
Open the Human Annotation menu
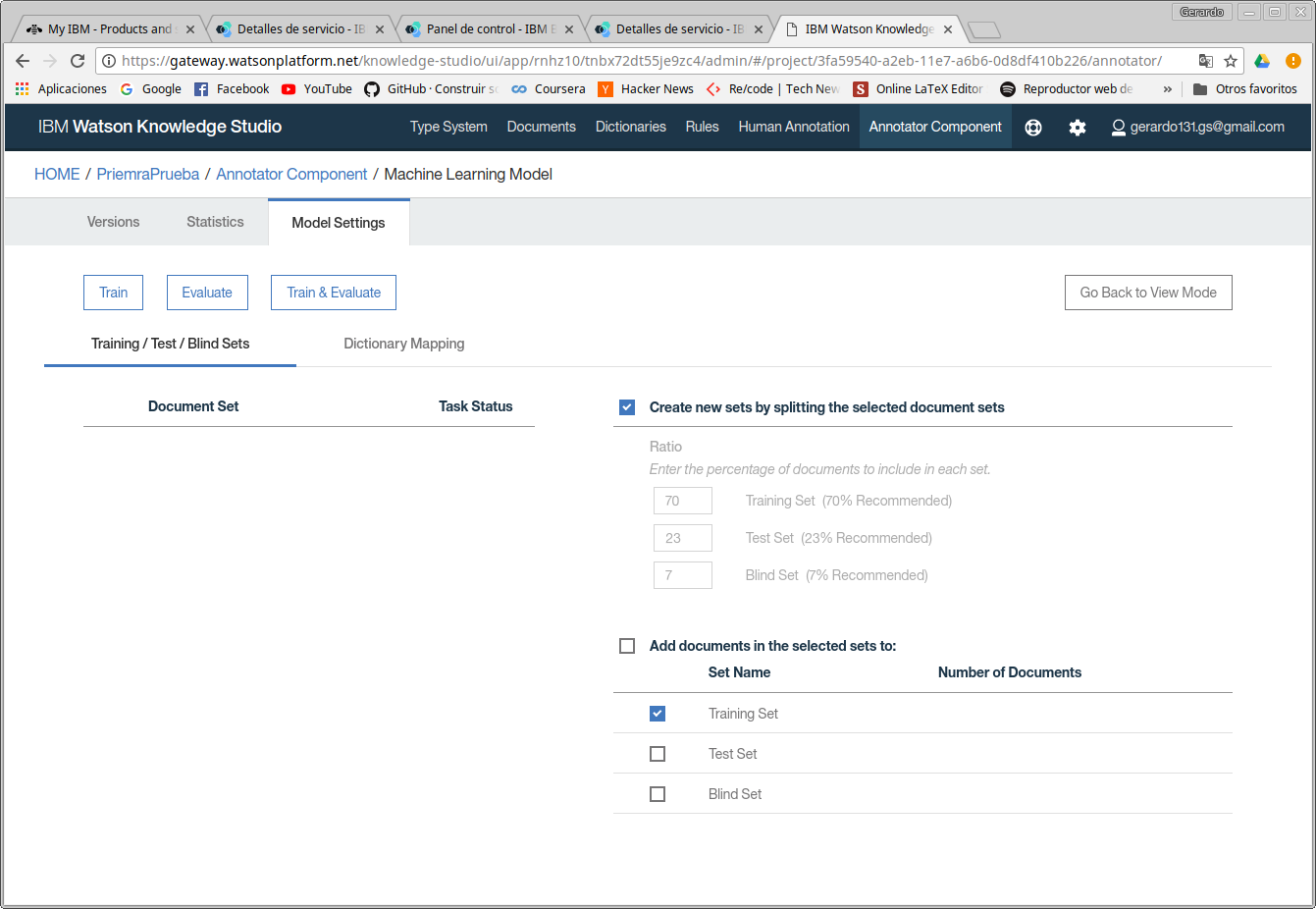click(x=794, y=128)
